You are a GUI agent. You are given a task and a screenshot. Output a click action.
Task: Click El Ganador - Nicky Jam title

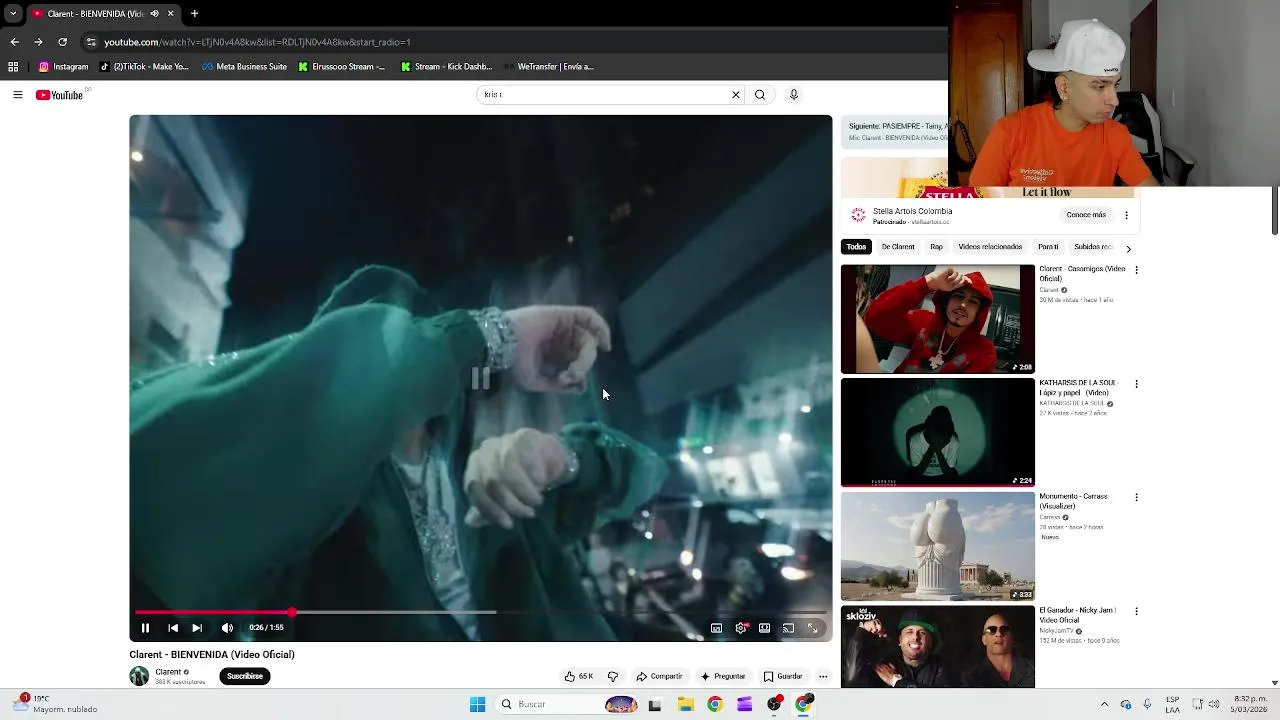[1077, 615]
